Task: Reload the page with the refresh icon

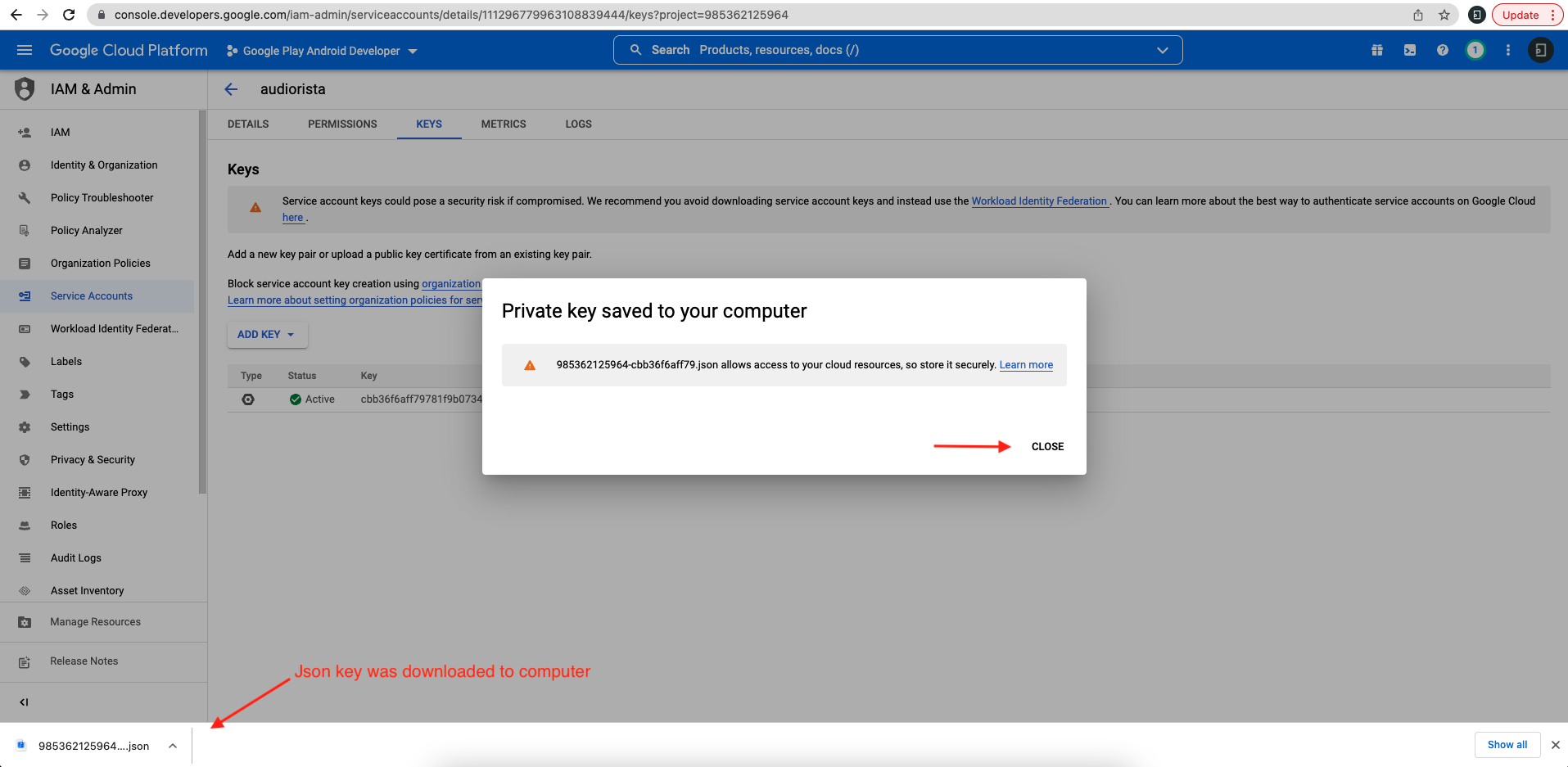Action: (x=69, y=15)
